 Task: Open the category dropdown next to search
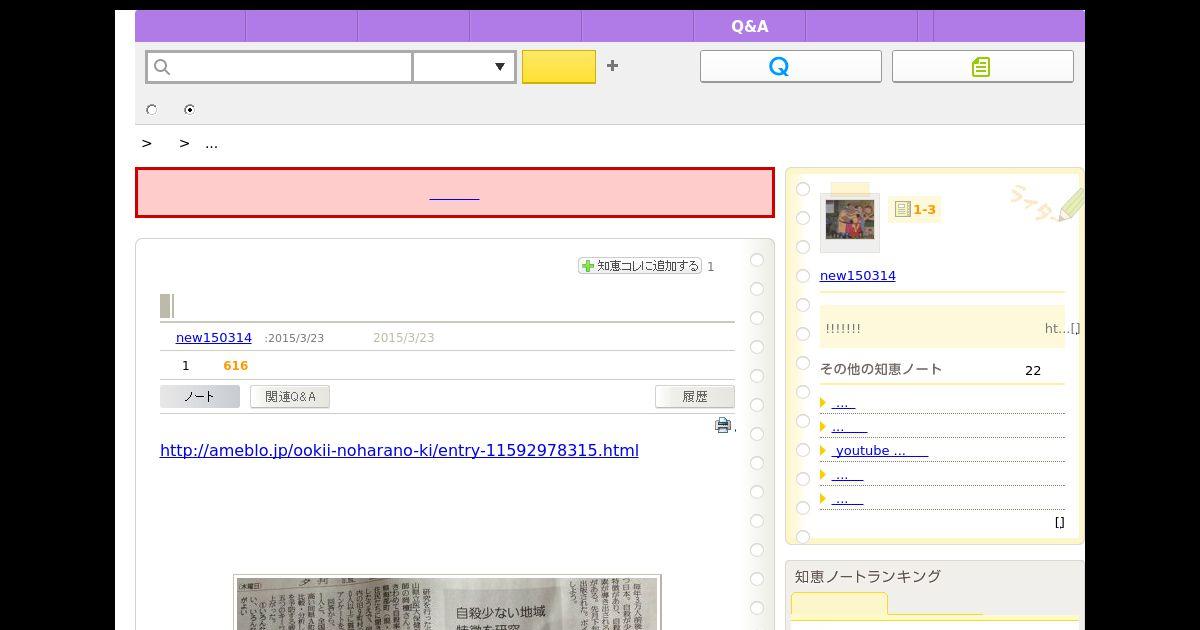click(x=464, y=67)
